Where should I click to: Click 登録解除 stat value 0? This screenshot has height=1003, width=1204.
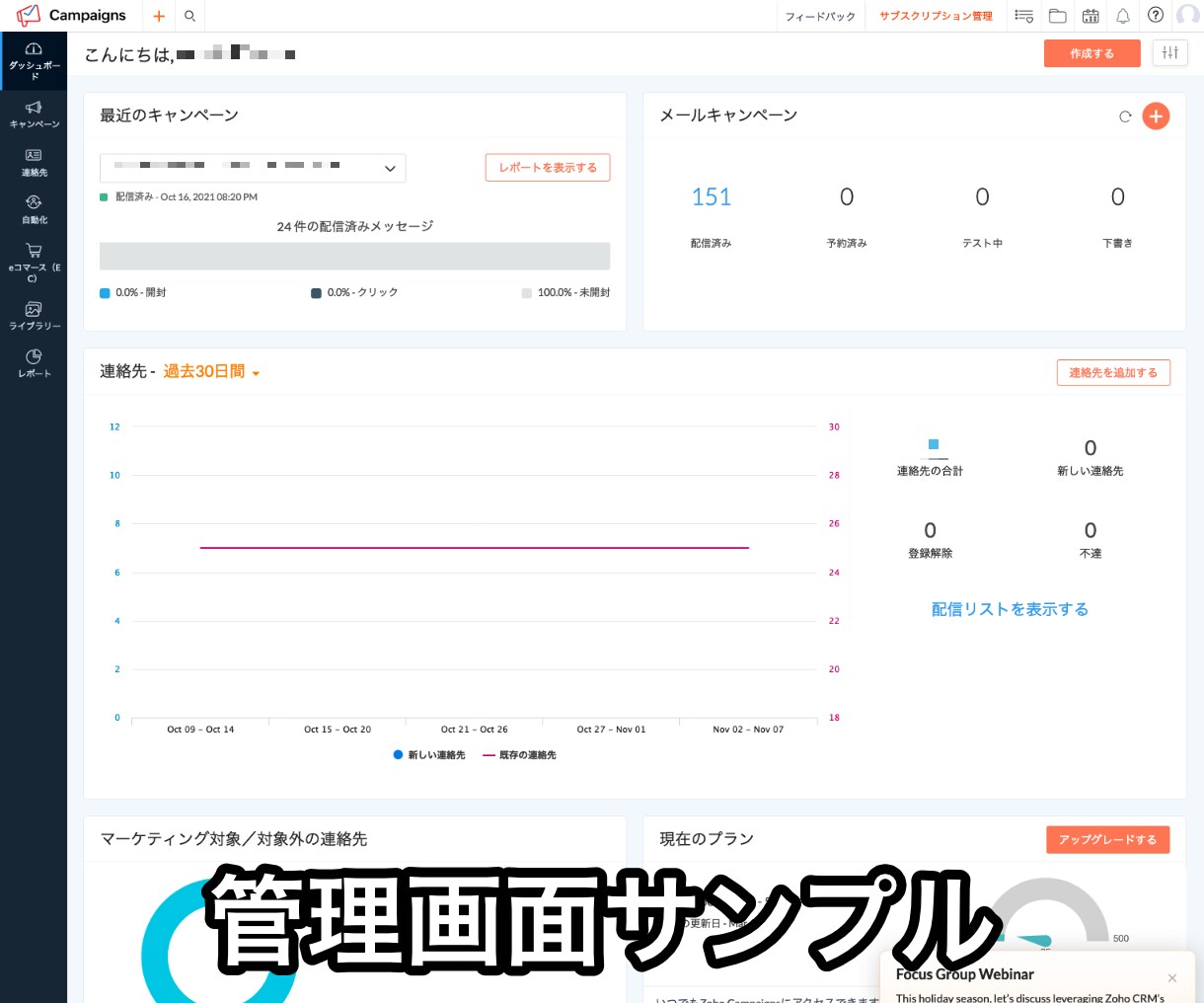(930, 531)
